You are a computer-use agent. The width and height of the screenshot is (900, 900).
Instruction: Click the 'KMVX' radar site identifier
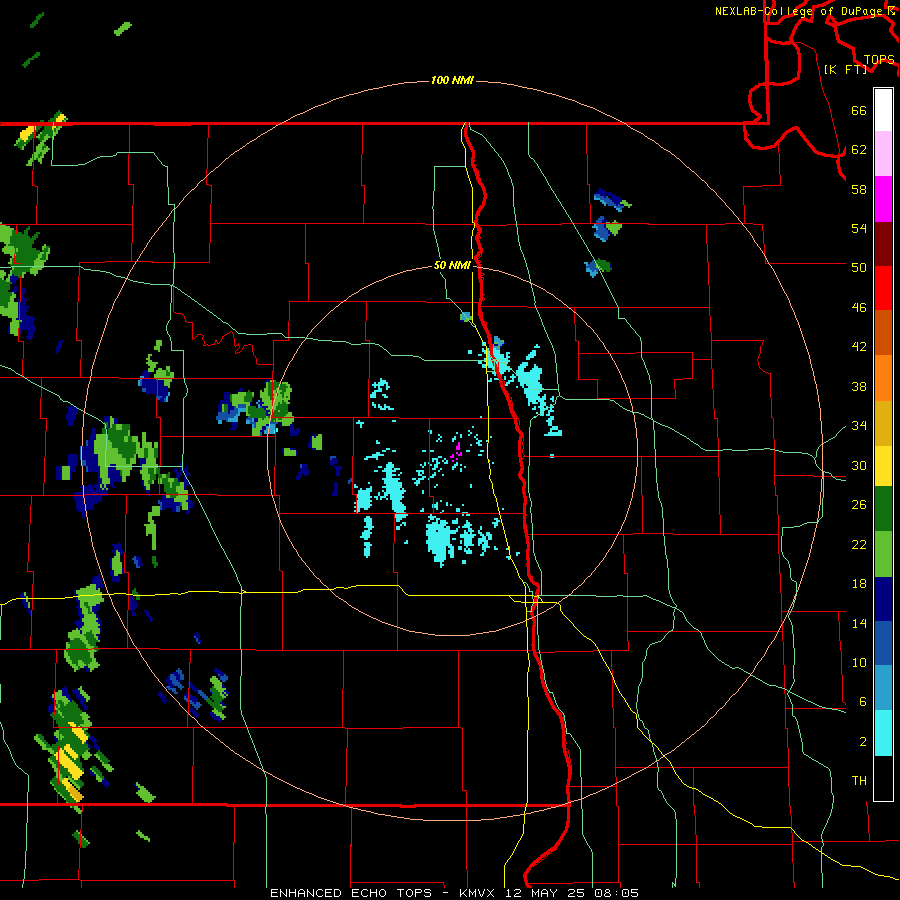[479, 893]
